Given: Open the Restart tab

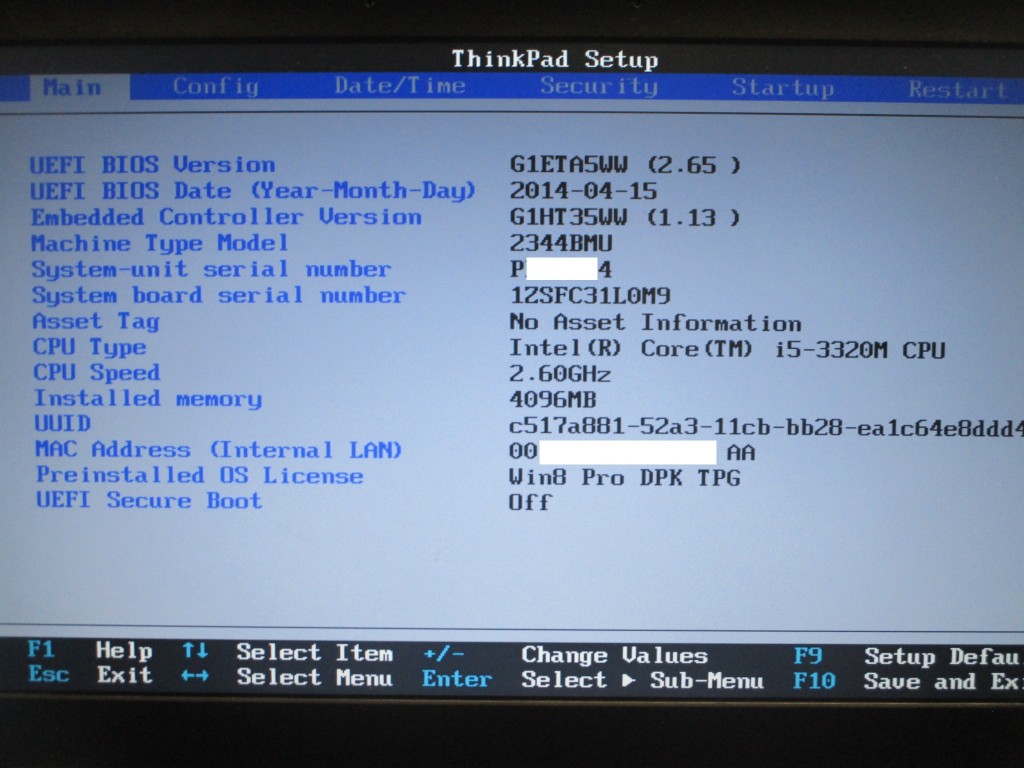Looking at the screenshot, I should [957, 89].
